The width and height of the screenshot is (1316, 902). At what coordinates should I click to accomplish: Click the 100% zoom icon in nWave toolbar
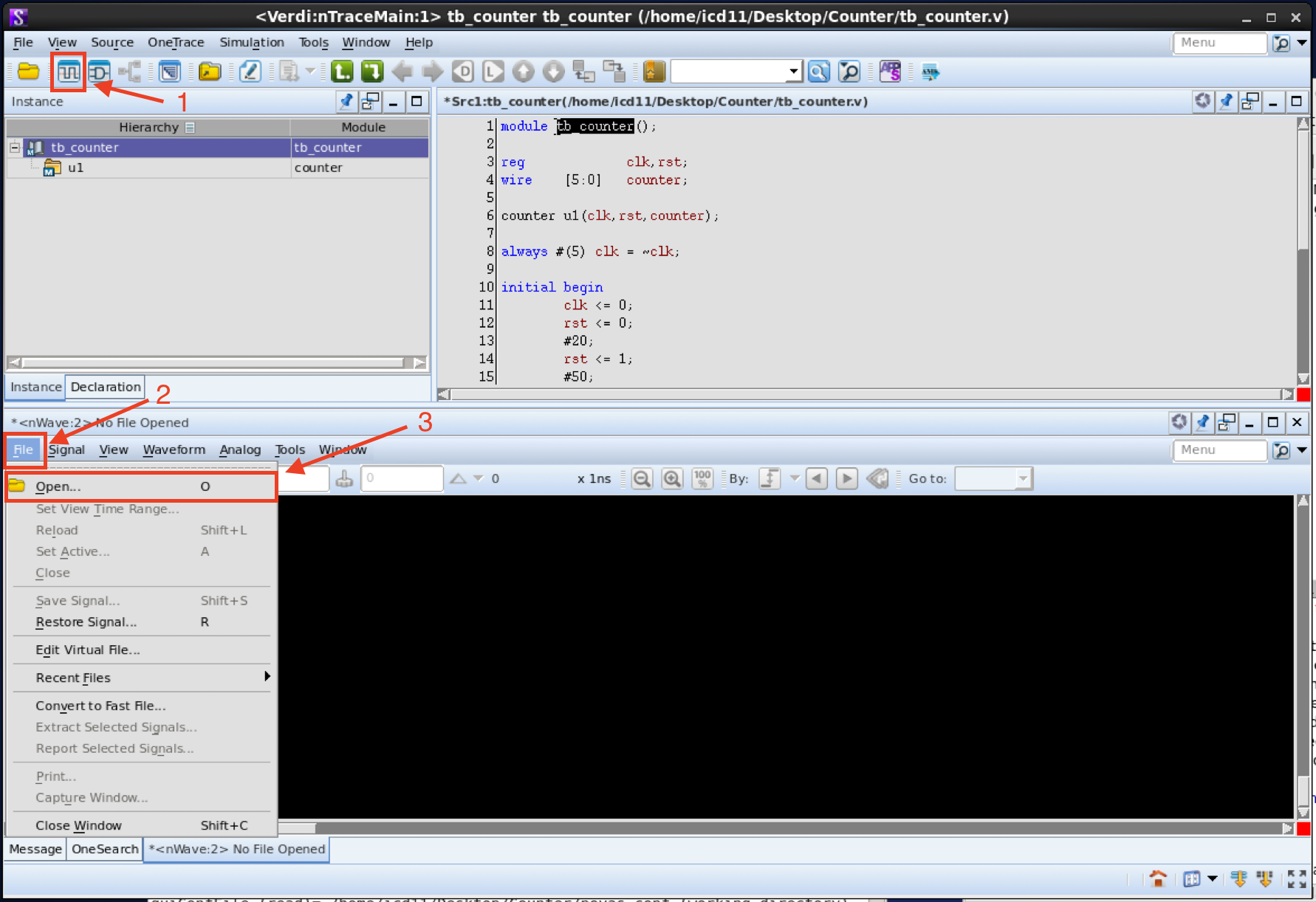coord(702,478)
